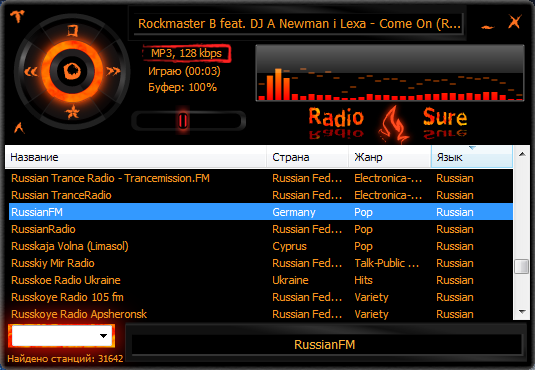The image size is (535, 370).
Task: Add station to favorites with star icon
Action: pyautogui.click(x=72, y=112)
